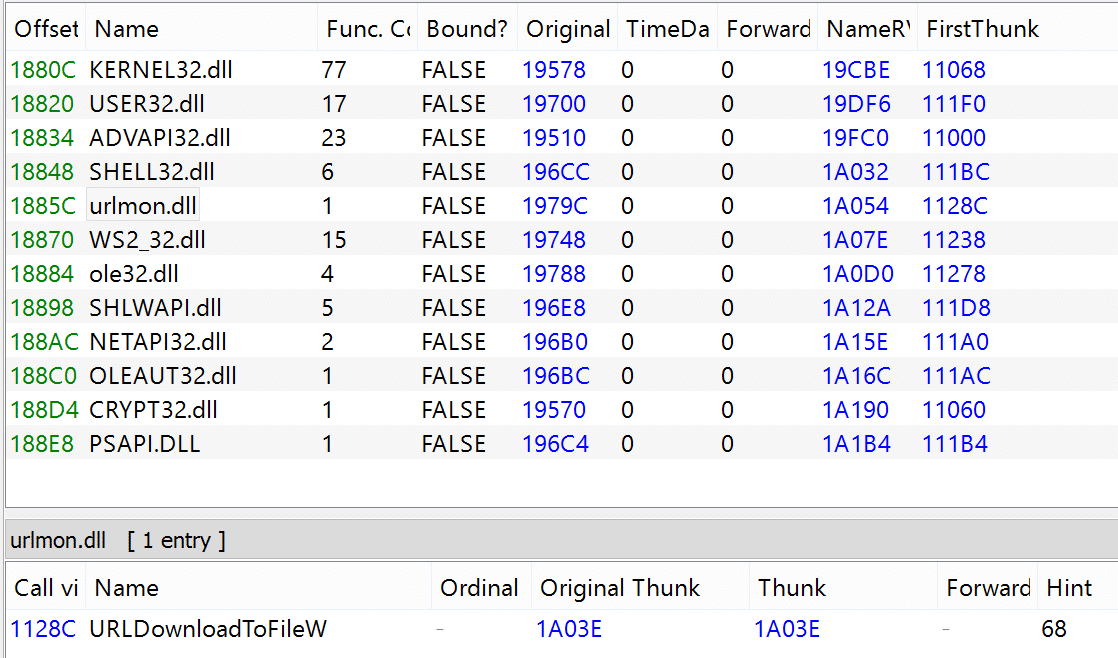Select the ole32.dll import row
This screenshot has width=1118, height=658.
563,274
